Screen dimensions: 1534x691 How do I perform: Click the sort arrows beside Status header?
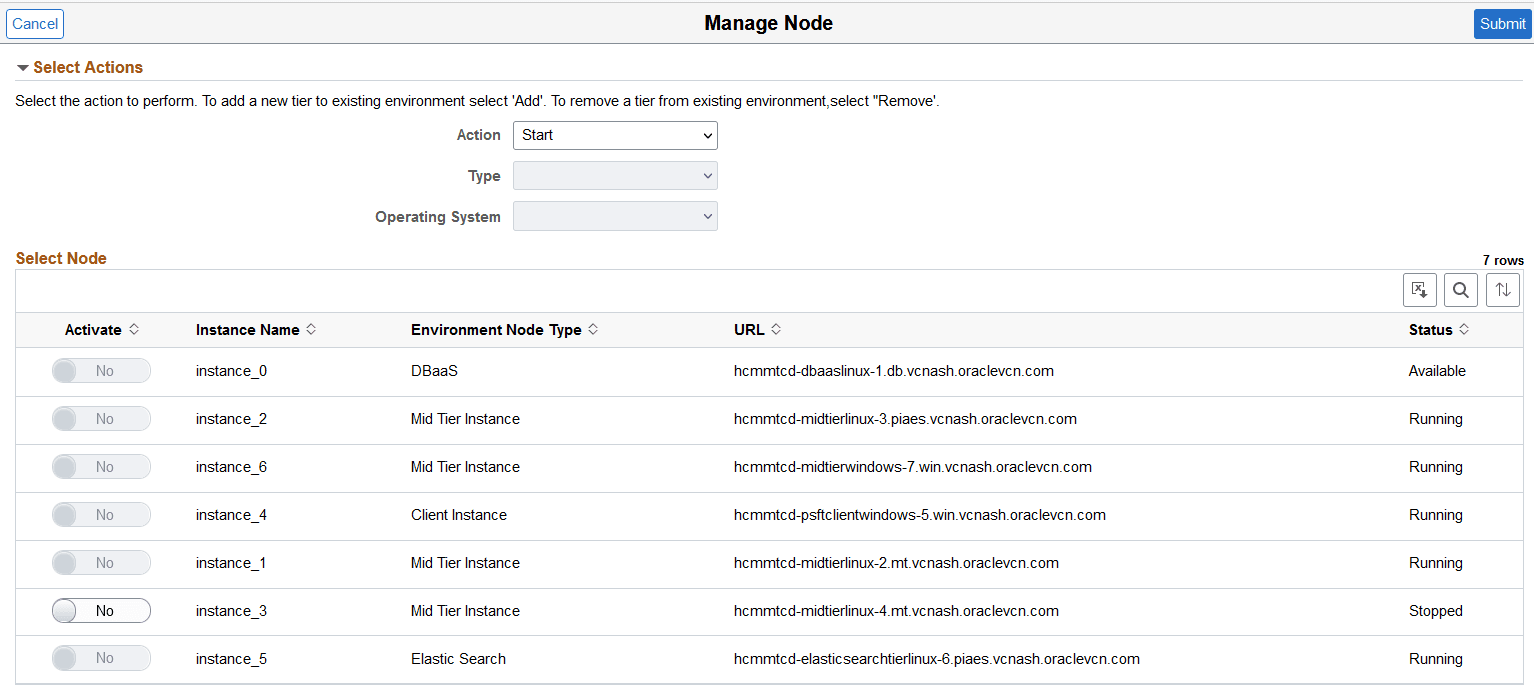coord(1464,329)
